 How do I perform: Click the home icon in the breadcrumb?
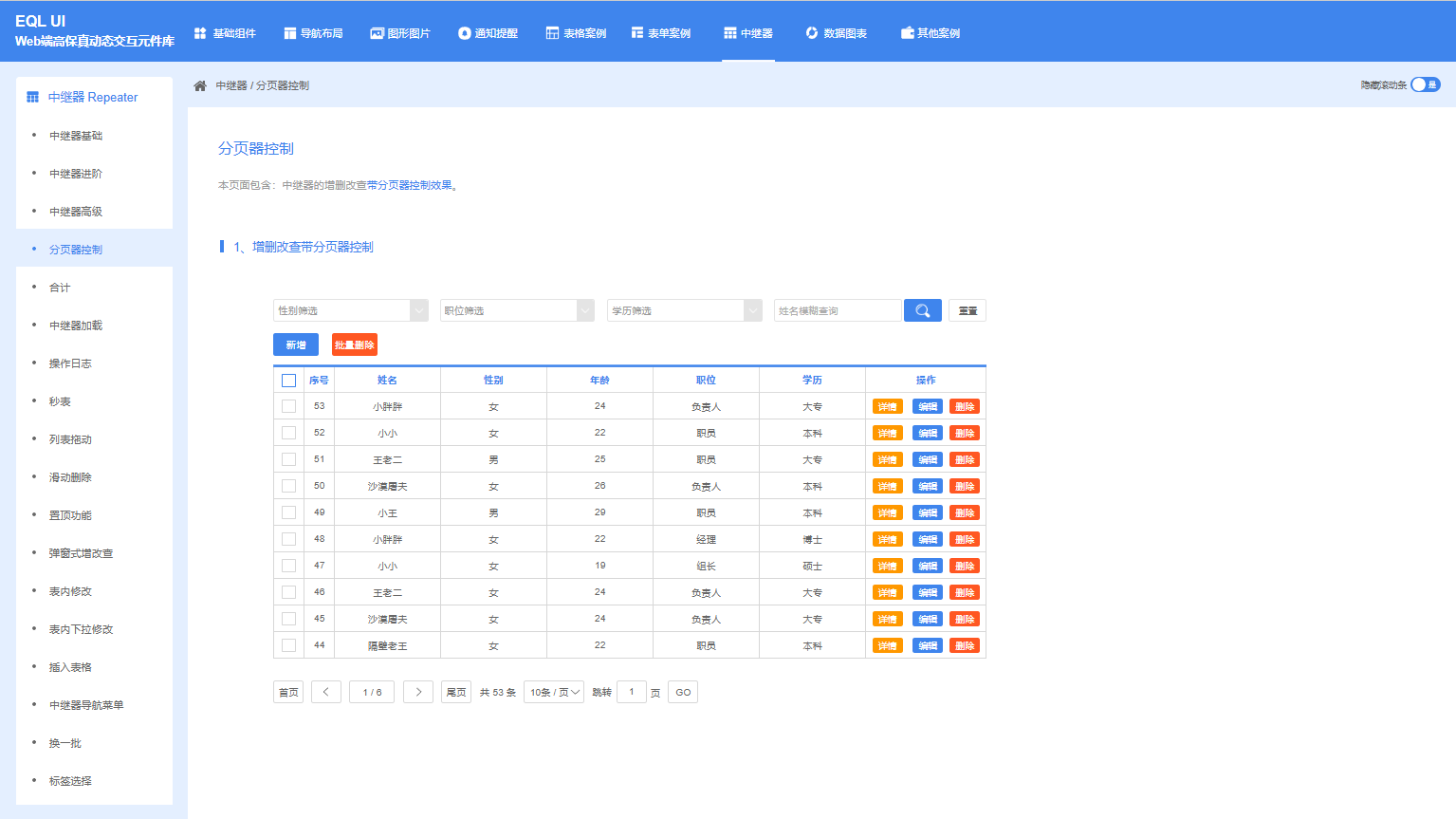[198, 84]
